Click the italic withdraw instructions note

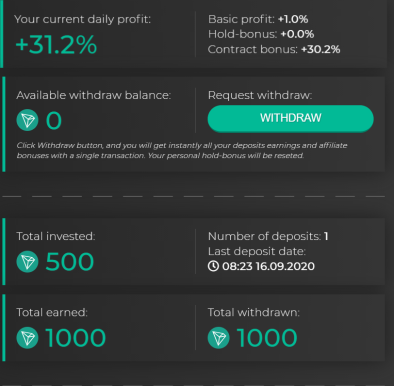click(182, 150)
